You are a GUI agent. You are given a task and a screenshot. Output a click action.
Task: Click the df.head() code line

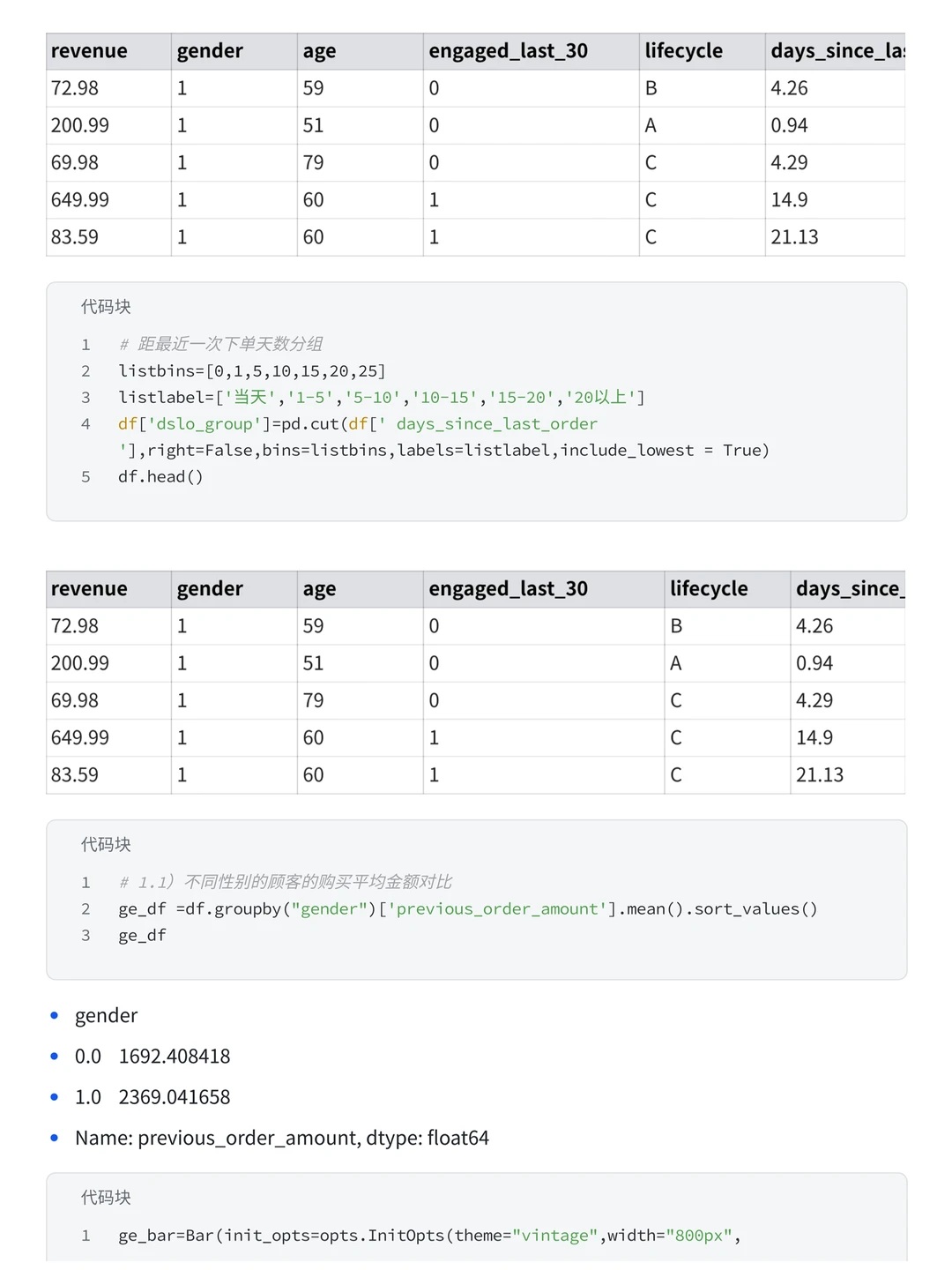[160, 477]
